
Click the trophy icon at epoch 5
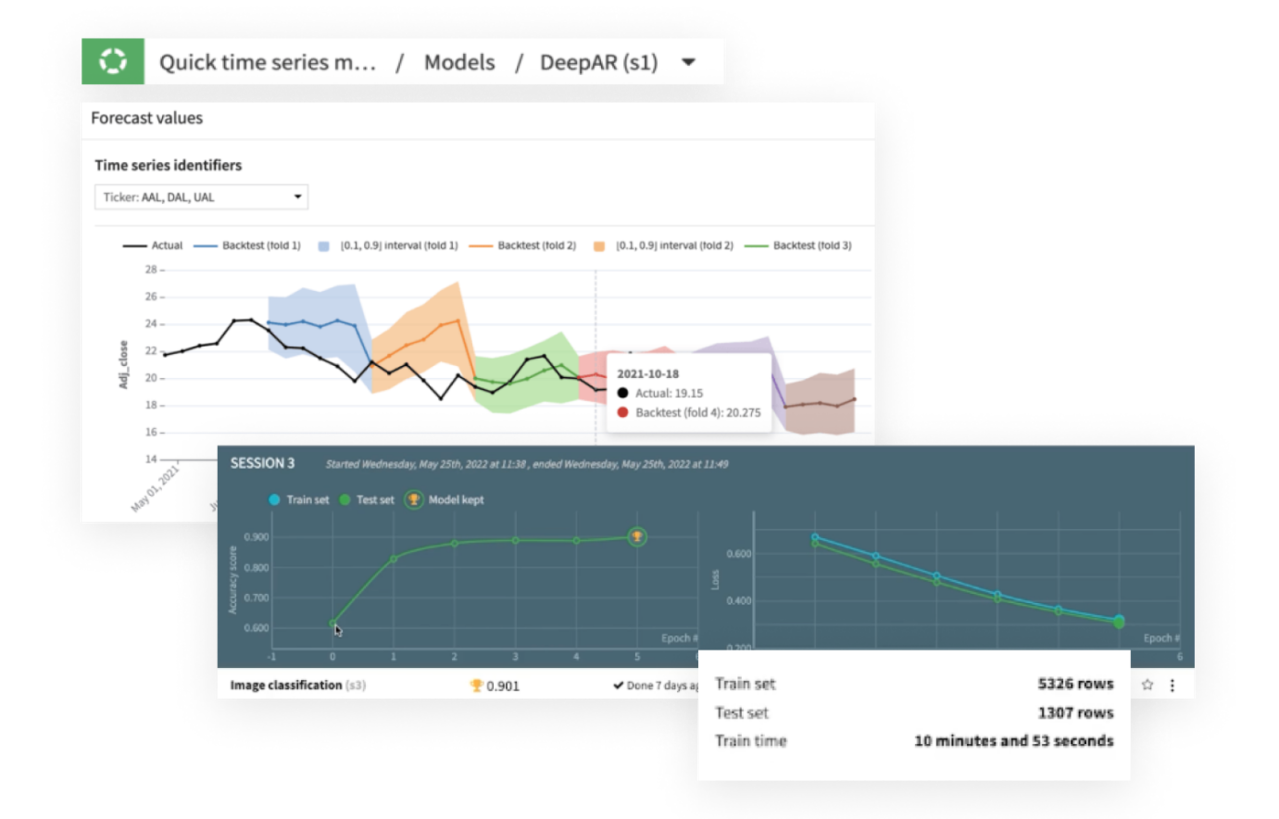coord(637,537)
